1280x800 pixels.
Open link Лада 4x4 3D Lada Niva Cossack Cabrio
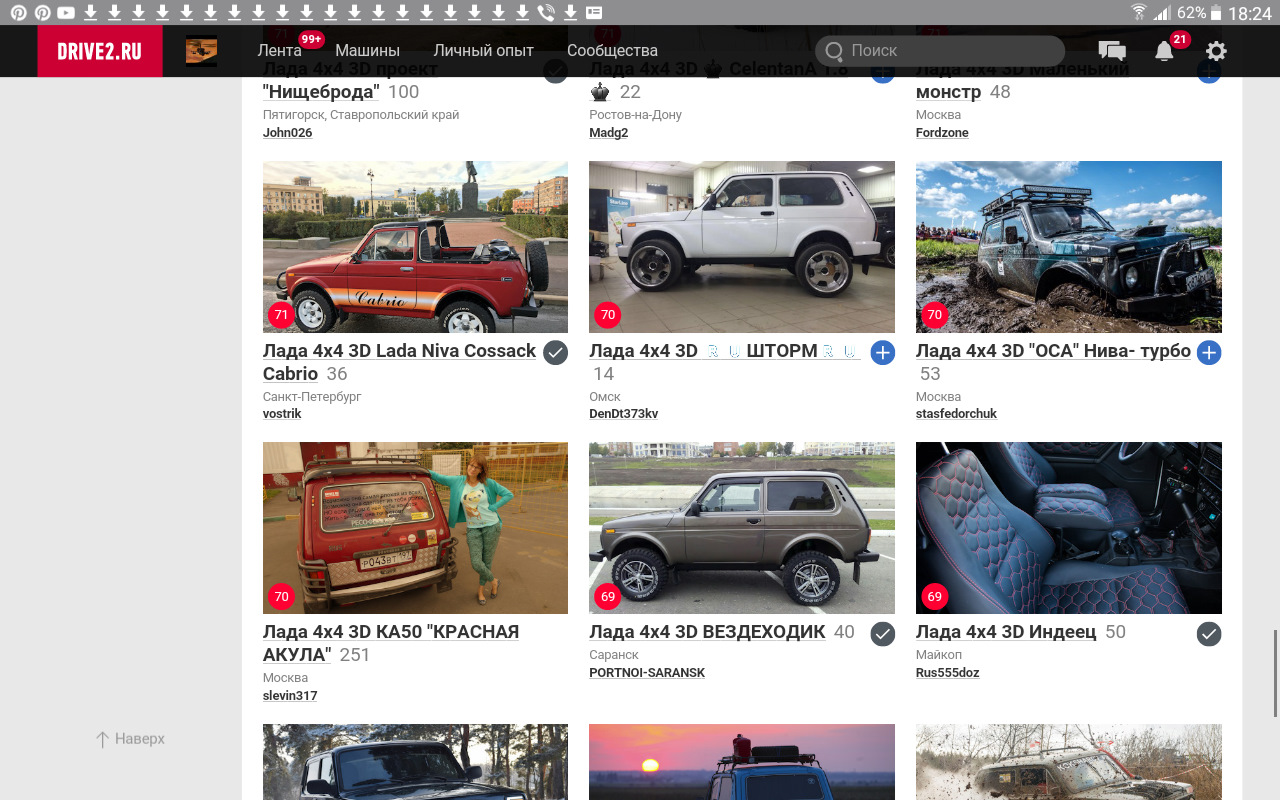(x=399, y=362)
